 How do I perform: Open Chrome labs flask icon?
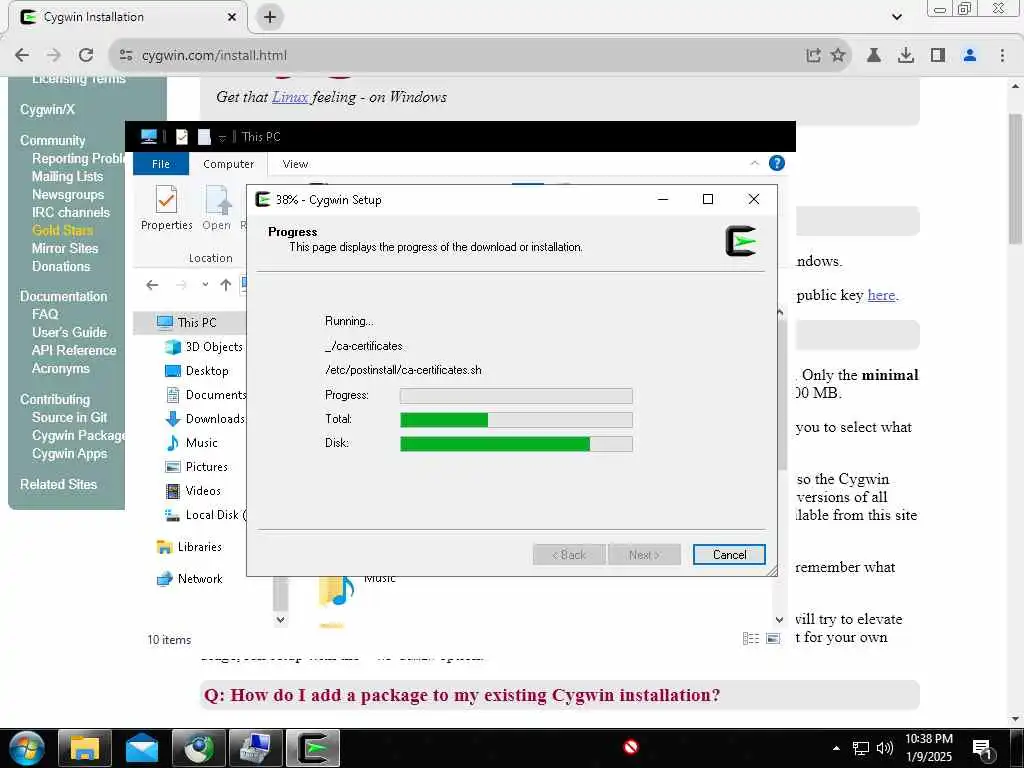click(x=873, y=56)
